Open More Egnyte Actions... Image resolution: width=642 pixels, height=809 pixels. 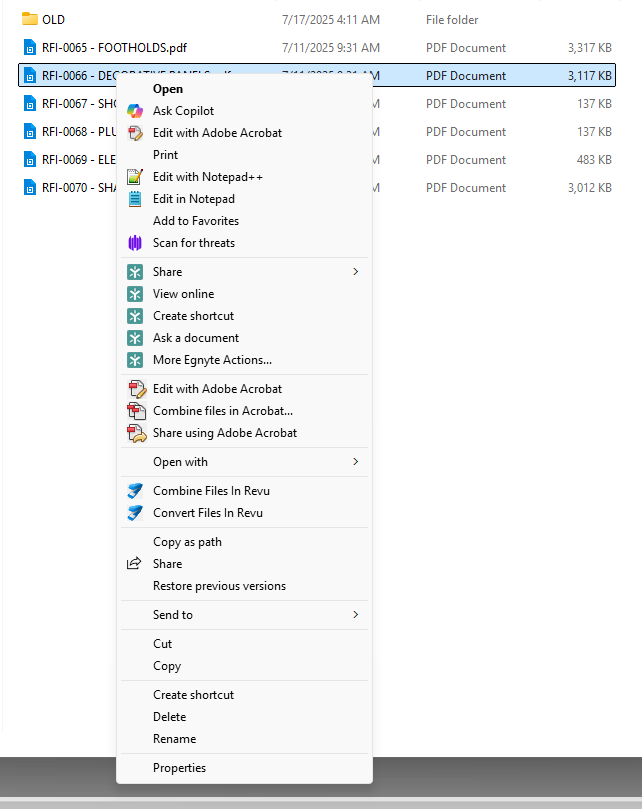(244, 360)
